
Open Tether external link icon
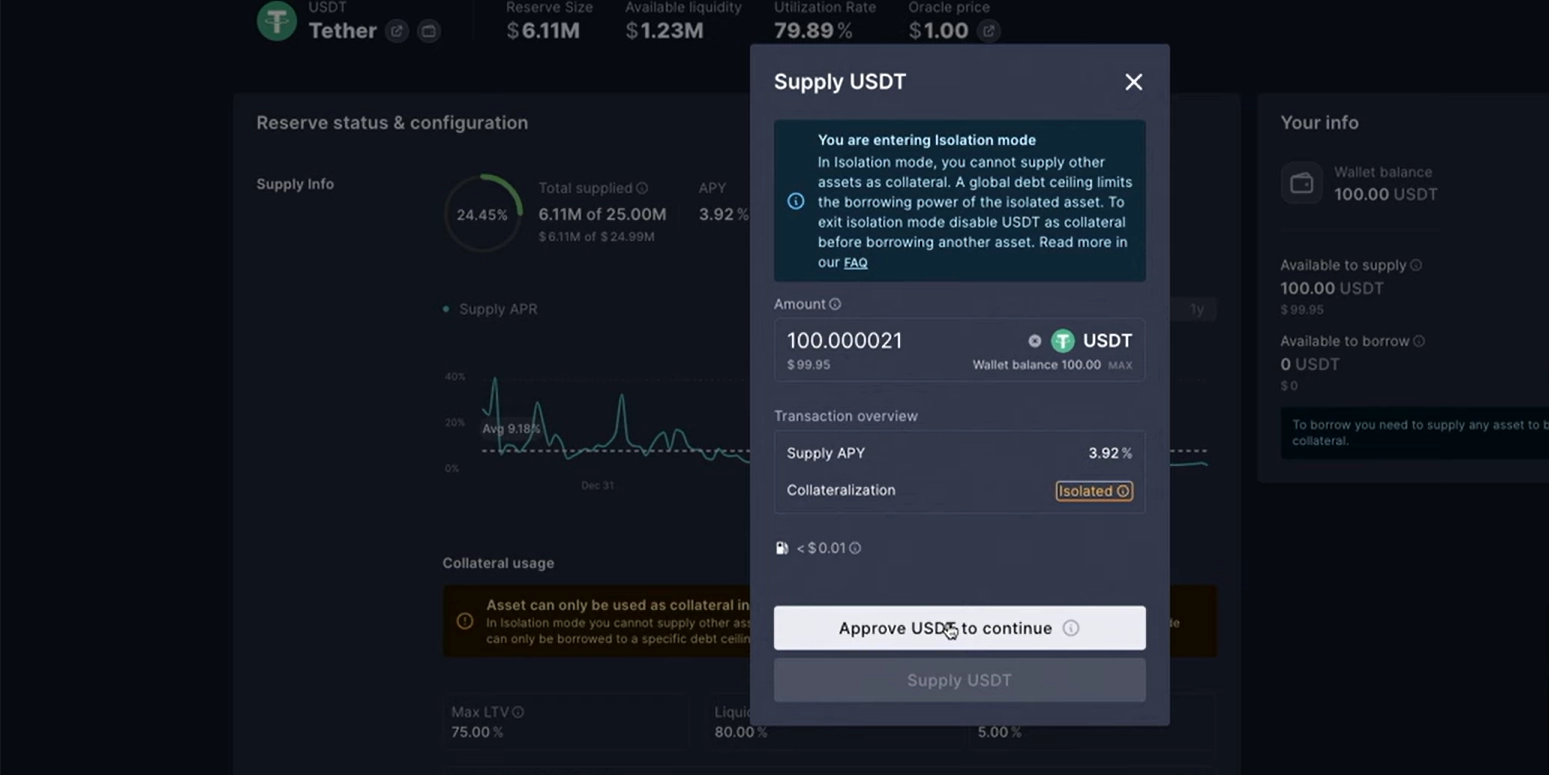coord(397,31)
